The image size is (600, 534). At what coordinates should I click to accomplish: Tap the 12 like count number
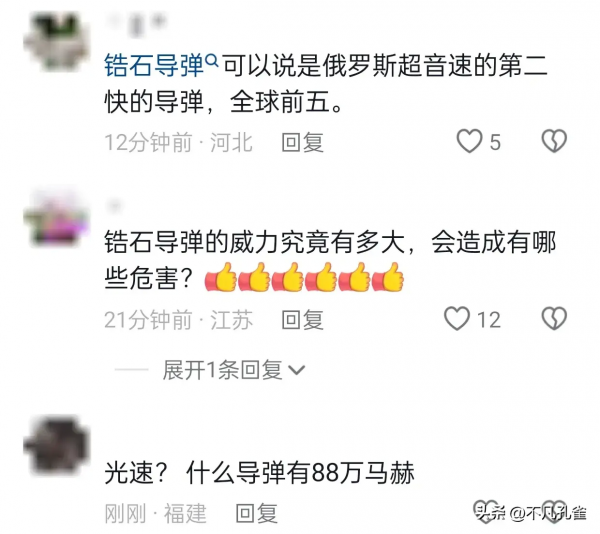pyautogui.click(x=489, y=320)
